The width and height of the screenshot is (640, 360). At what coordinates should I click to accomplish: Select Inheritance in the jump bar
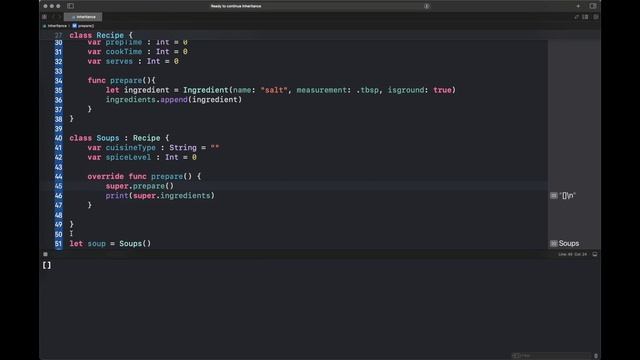(55, 26)
